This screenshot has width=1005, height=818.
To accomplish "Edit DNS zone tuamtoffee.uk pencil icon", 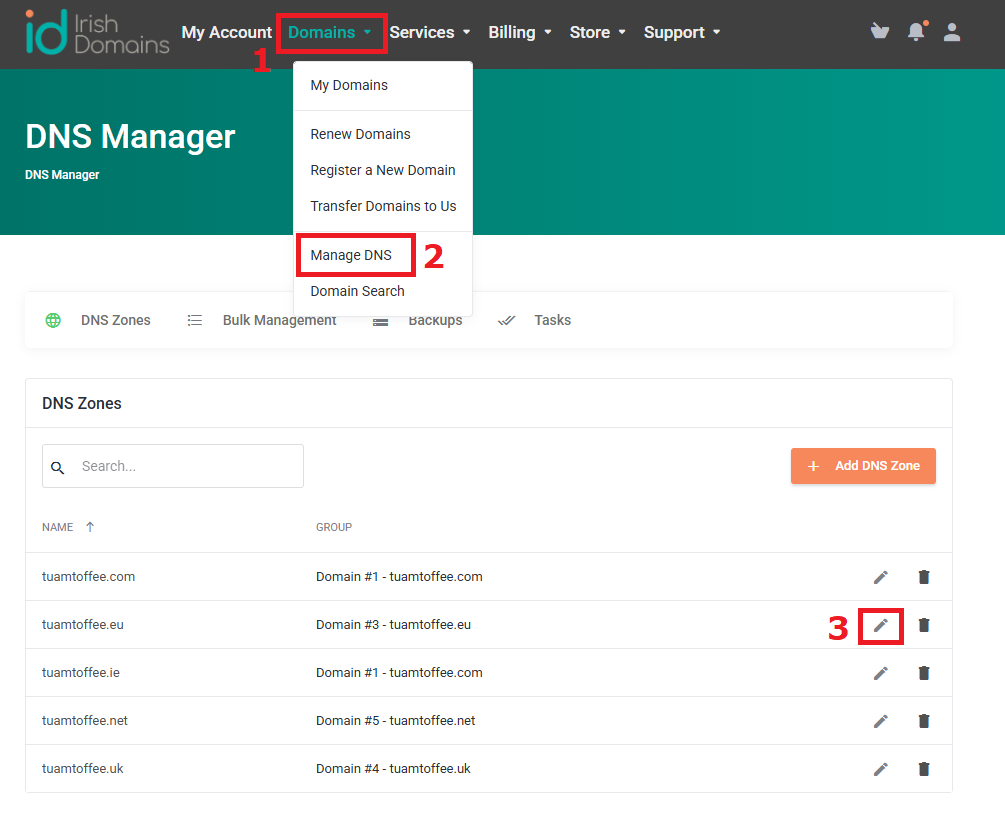I will click(881, 769).
